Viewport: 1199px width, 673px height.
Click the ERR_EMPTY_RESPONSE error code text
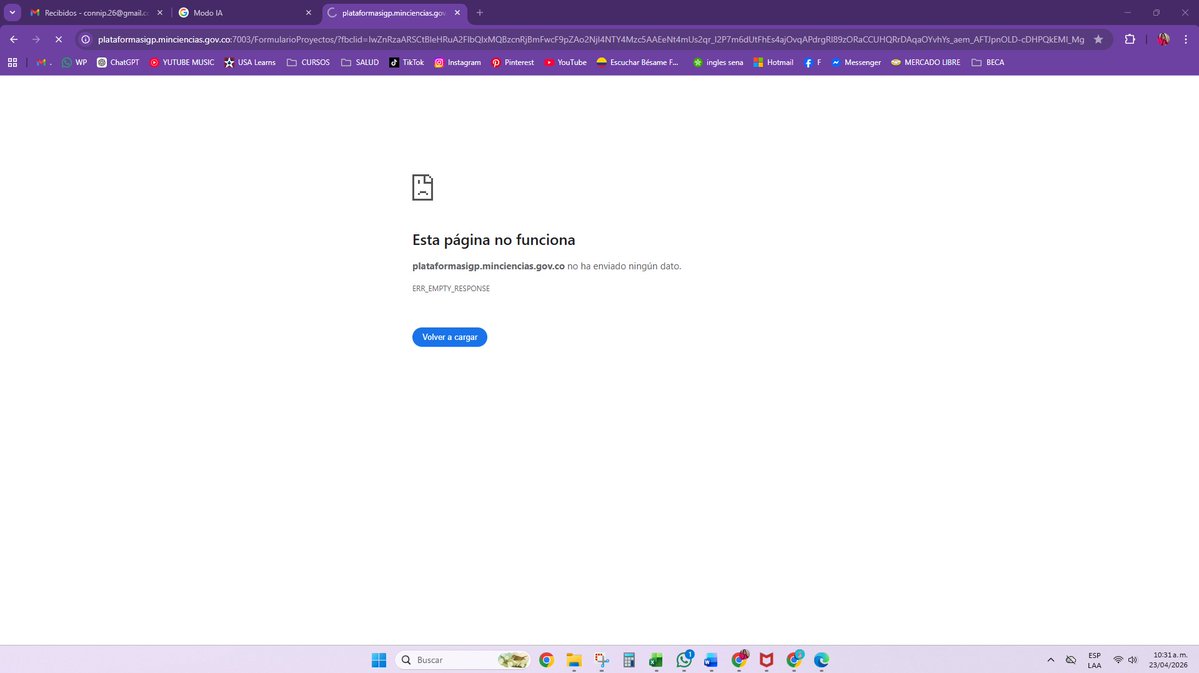tap(451, 288)
